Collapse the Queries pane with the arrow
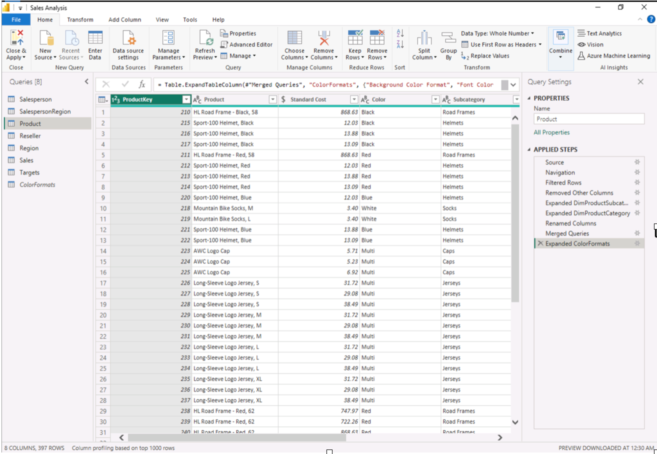The height and width of the screenshot is (454, 657). [86, 82]
